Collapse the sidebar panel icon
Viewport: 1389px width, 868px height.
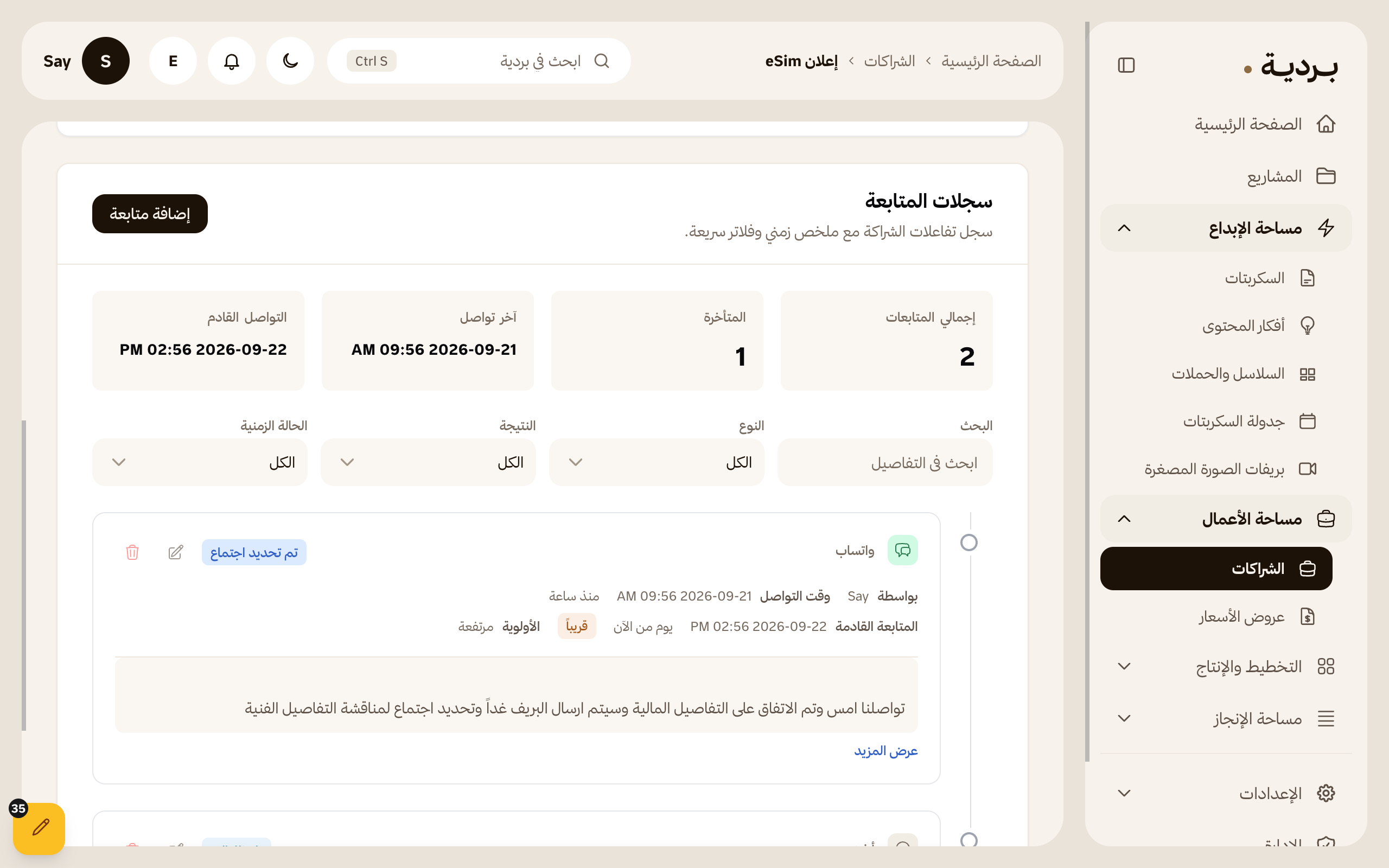pos(1126,66)
